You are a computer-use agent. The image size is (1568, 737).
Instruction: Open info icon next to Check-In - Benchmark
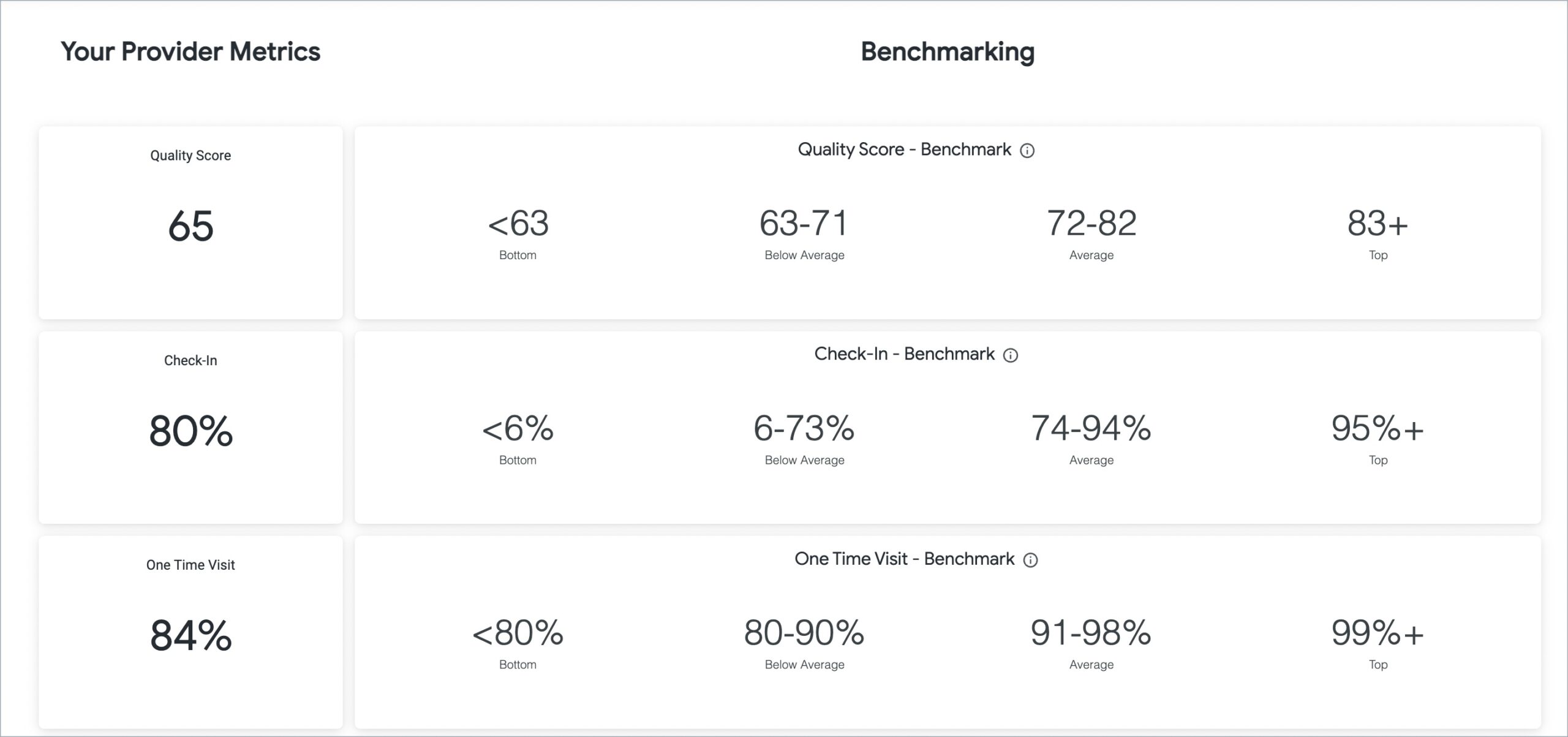coord(1011,355)
